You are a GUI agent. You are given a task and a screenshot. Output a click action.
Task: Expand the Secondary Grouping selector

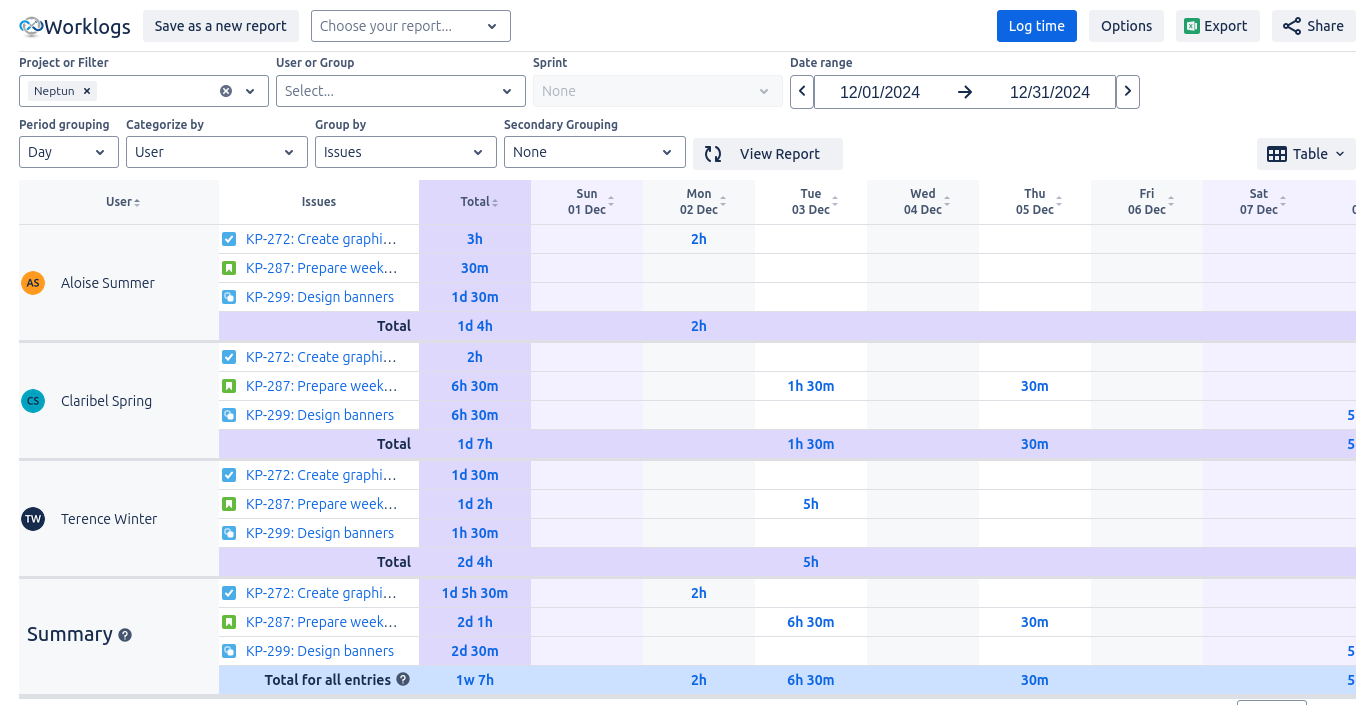click(x=594, y=151)
